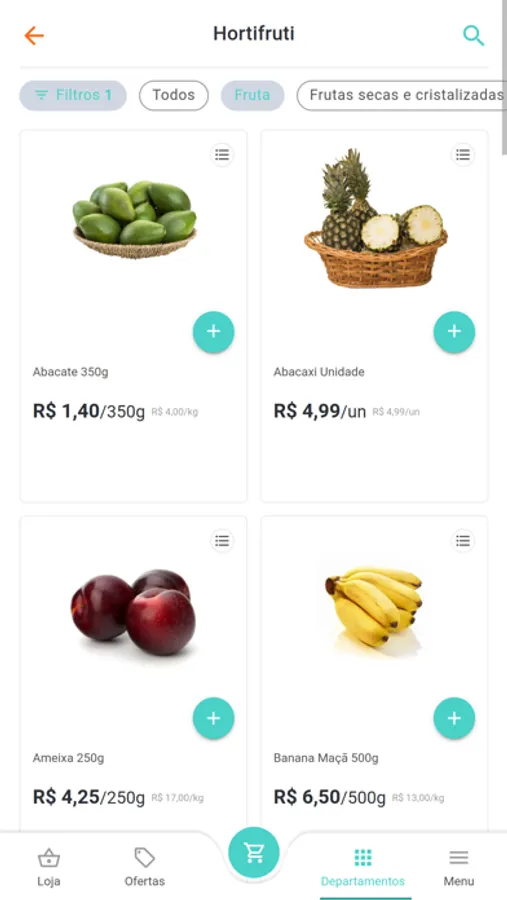Tap the orange back arrow
Screen dimensions: 507x900
tap(34, 36)
